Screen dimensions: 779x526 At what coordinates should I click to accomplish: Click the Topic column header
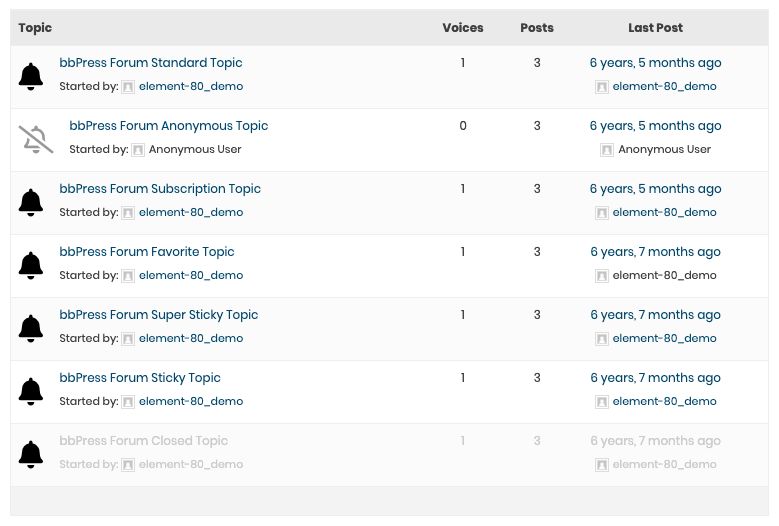(35, 28)
